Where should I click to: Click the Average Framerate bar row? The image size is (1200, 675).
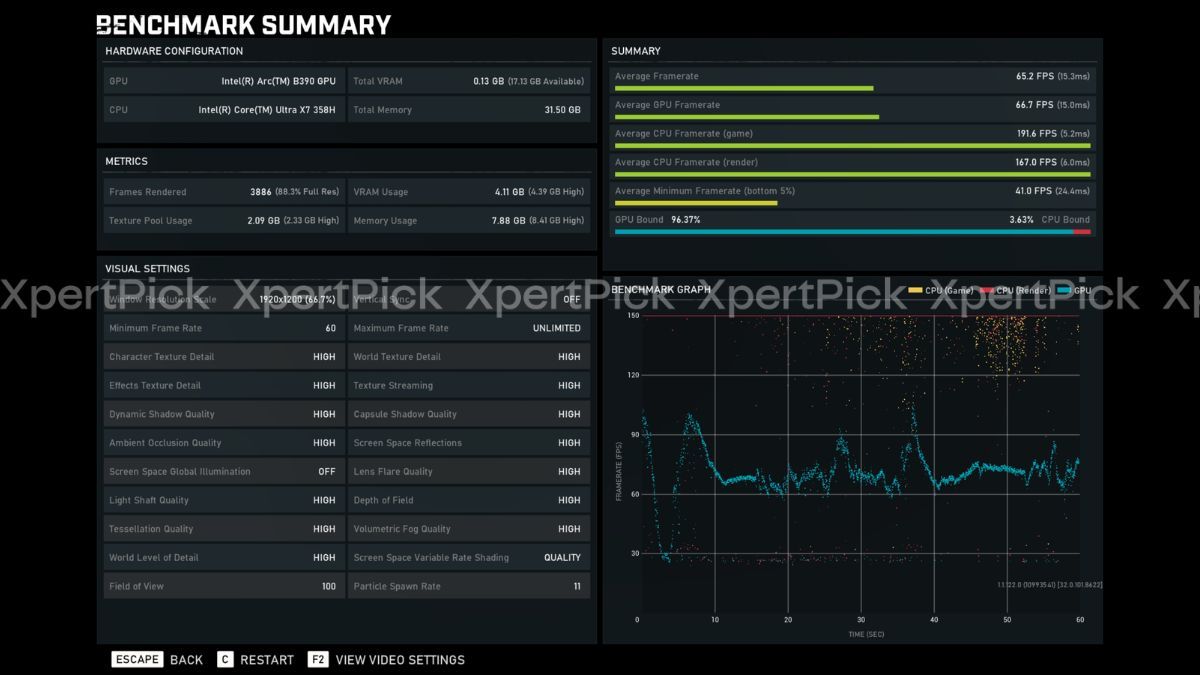[852, 80]
